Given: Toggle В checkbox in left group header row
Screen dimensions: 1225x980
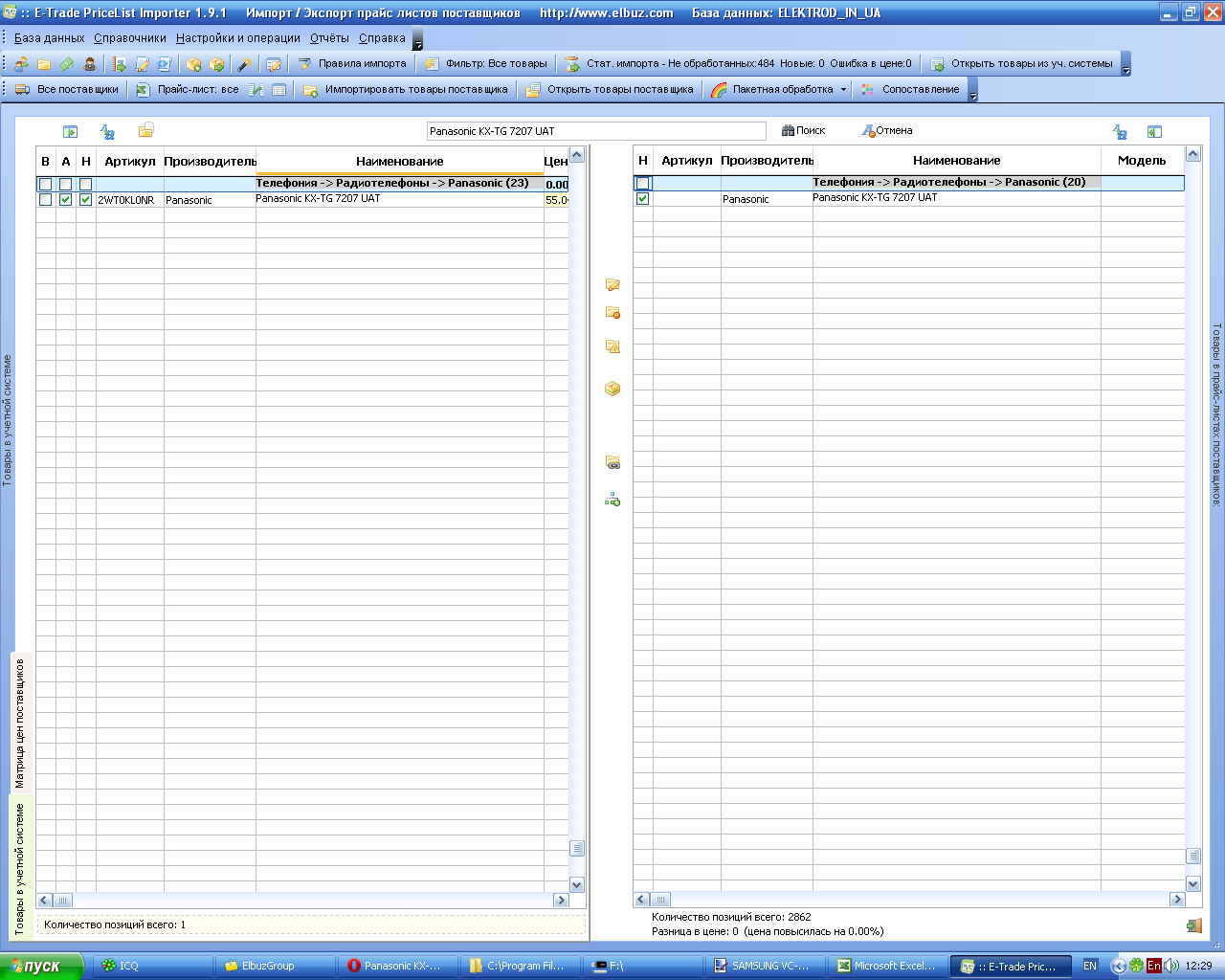Looking at the screenshot, I should (x=45, y=184).
